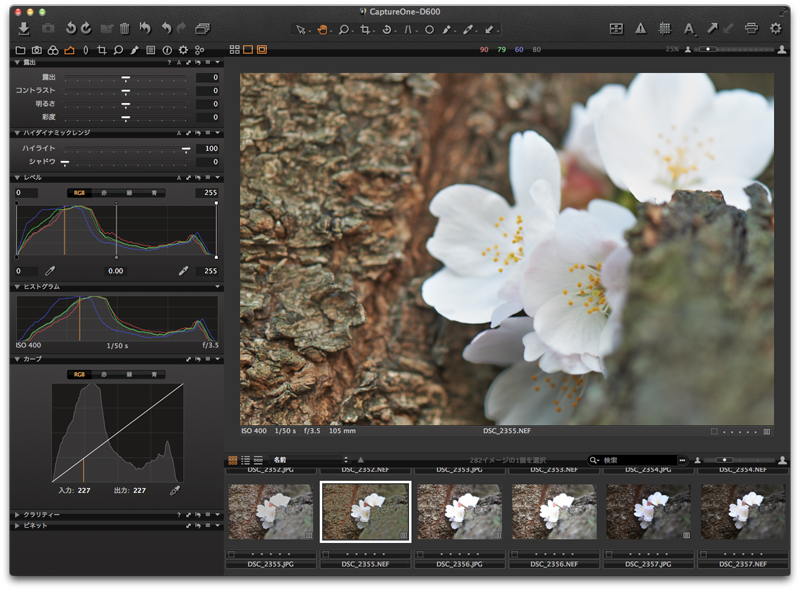Select the Crop tool in cursor toolbar
800x590 pixels.
point(366,29)
